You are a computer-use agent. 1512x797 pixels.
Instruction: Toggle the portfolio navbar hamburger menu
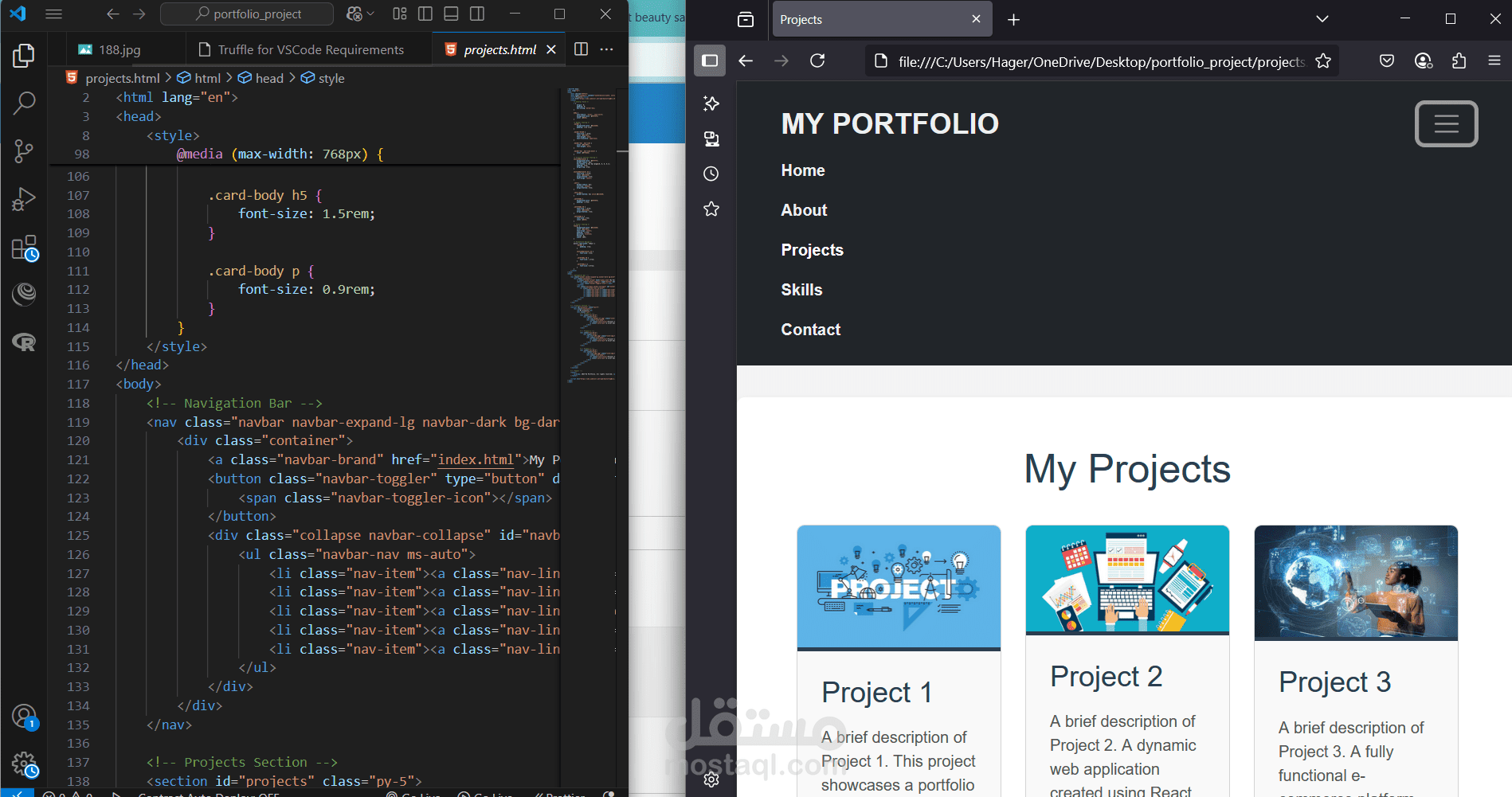pyautogui.click(x=1446, y=123)
